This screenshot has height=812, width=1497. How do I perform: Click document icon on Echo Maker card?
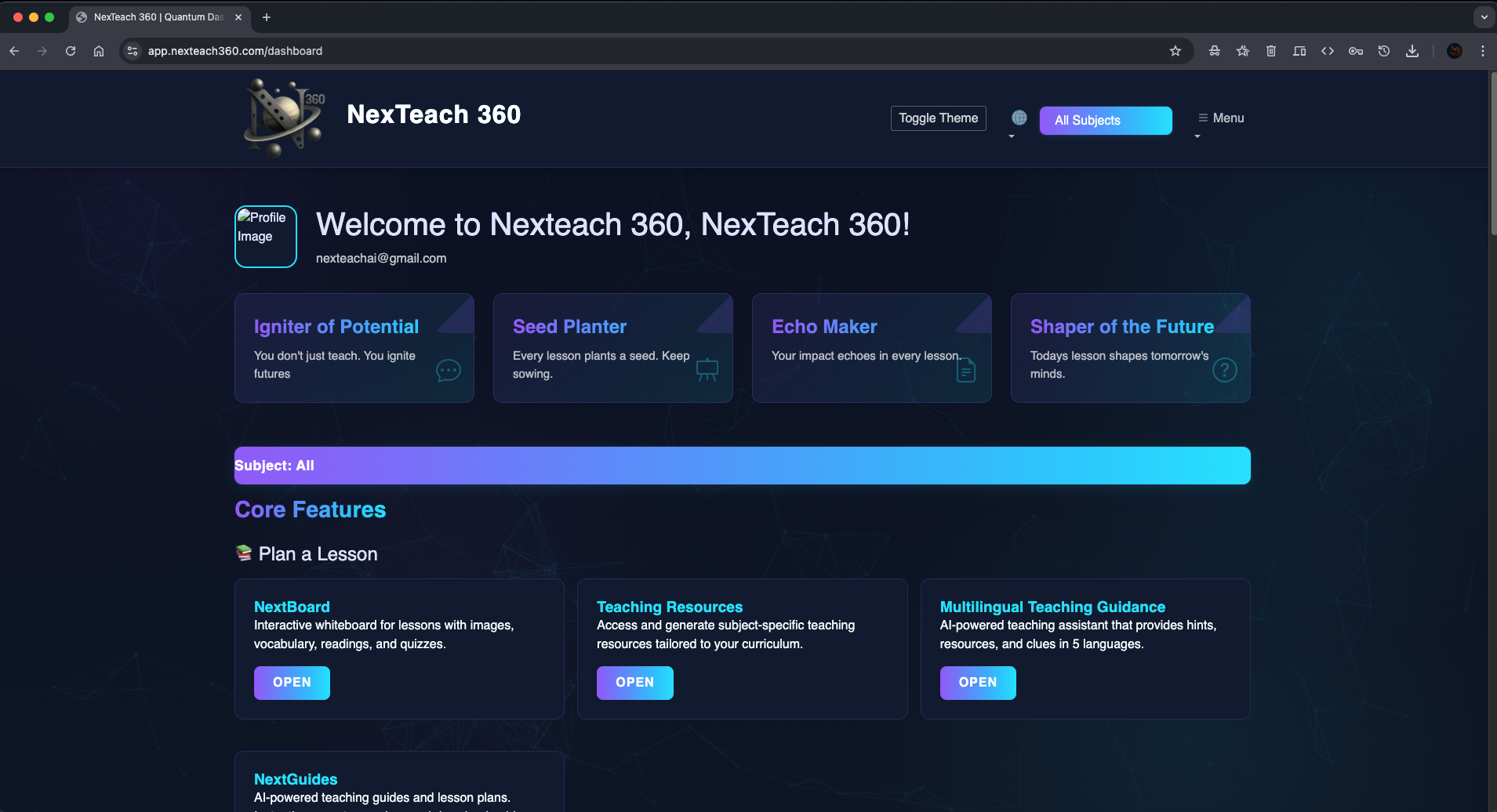tap(966, 369)
